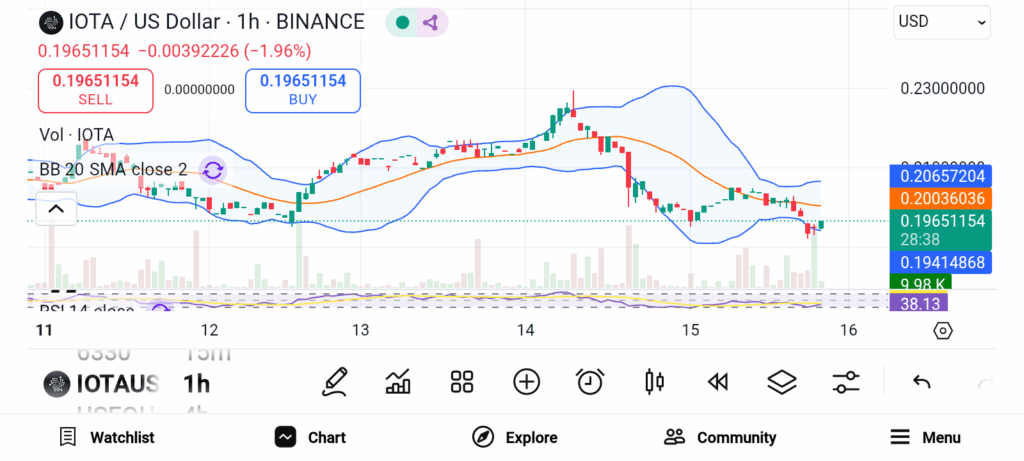Viewport: 1024px width, 461px height.
Task: Open the indicators chart icon
Action: click(398, 381)
